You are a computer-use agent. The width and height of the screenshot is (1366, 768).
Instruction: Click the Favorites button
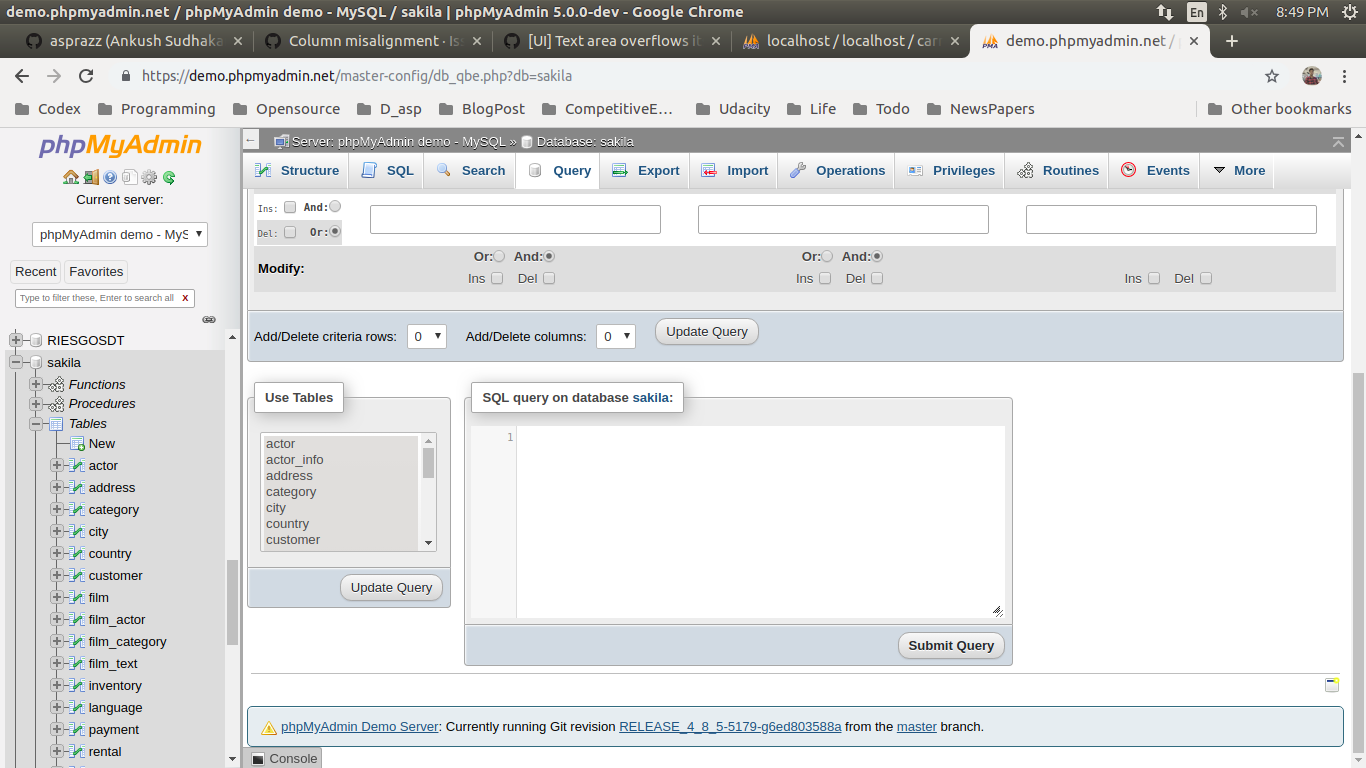96,272
